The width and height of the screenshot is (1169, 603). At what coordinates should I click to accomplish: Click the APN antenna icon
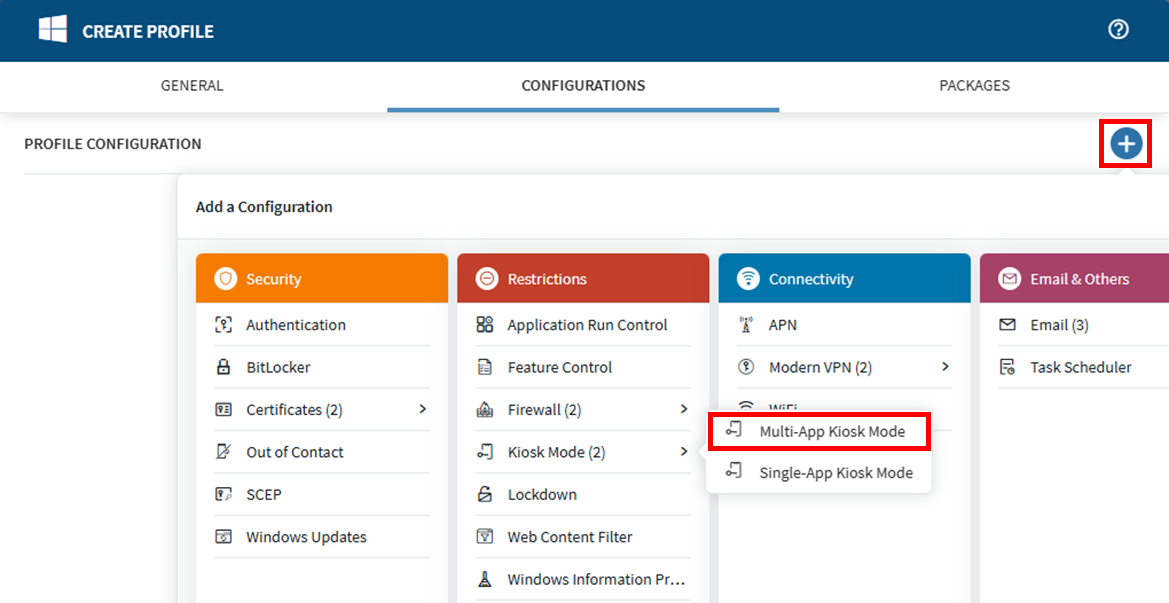tap(746, 325)
